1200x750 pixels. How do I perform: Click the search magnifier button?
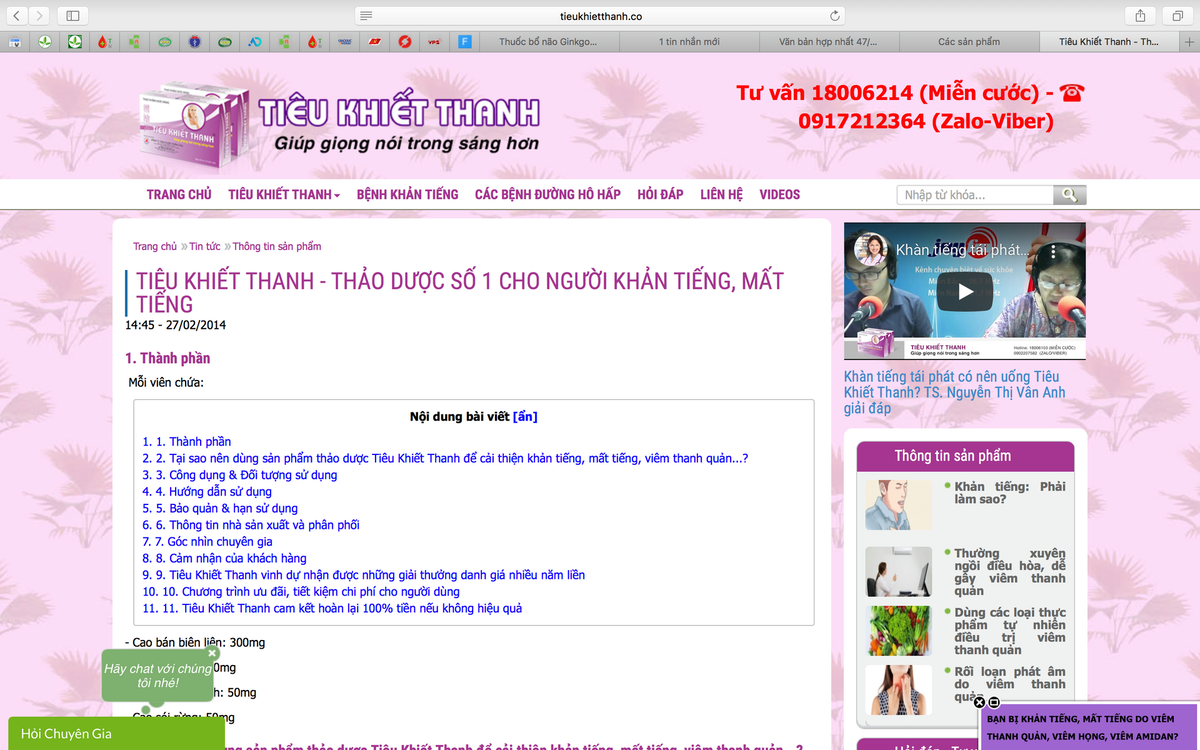pos(1070,195)
